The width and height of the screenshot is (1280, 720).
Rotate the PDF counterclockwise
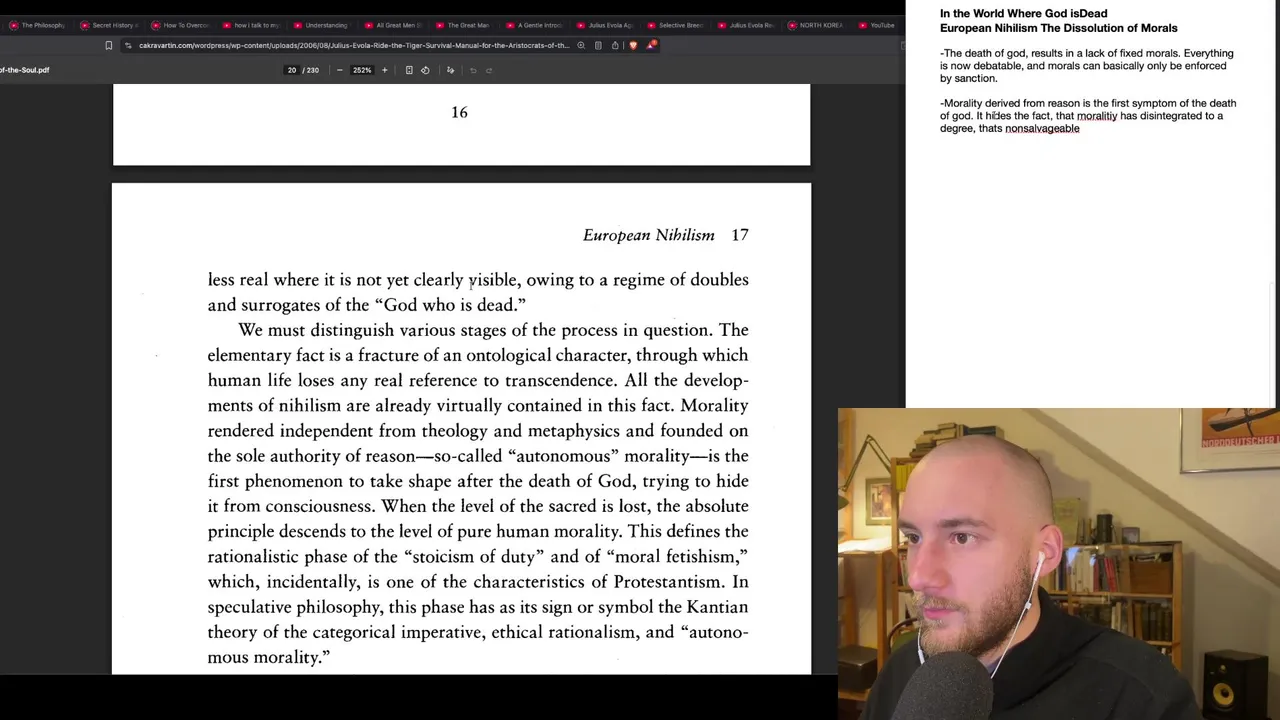(425, 70)
